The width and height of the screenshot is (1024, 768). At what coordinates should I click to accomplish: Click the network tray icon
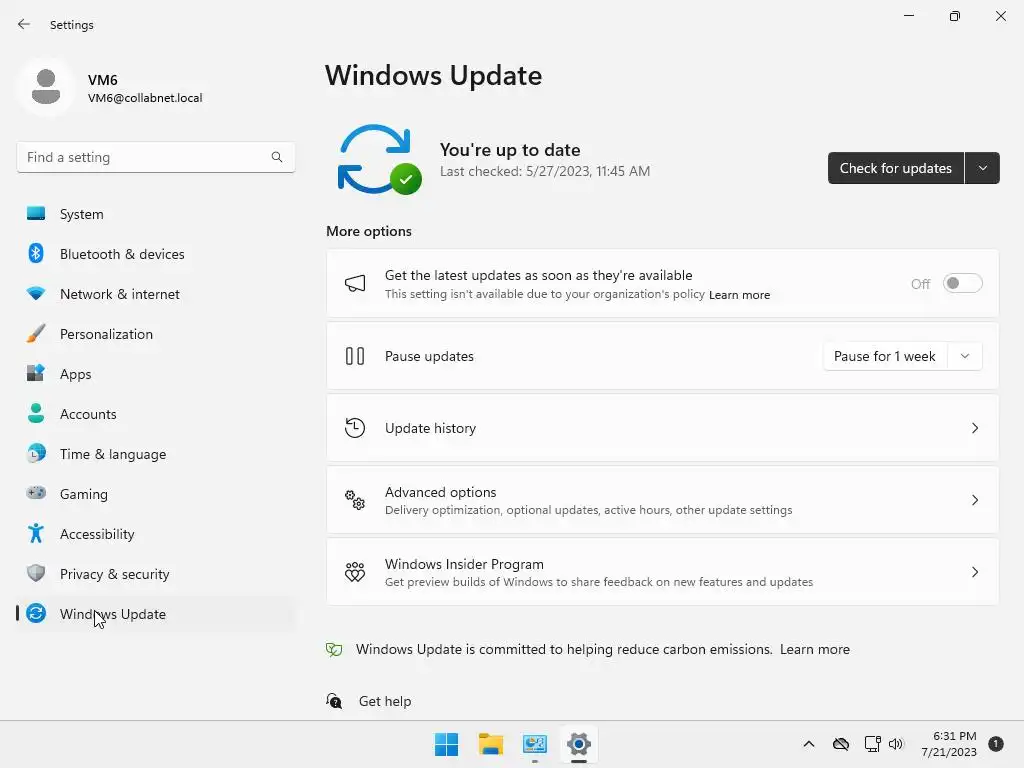click(x=872, y=744)
